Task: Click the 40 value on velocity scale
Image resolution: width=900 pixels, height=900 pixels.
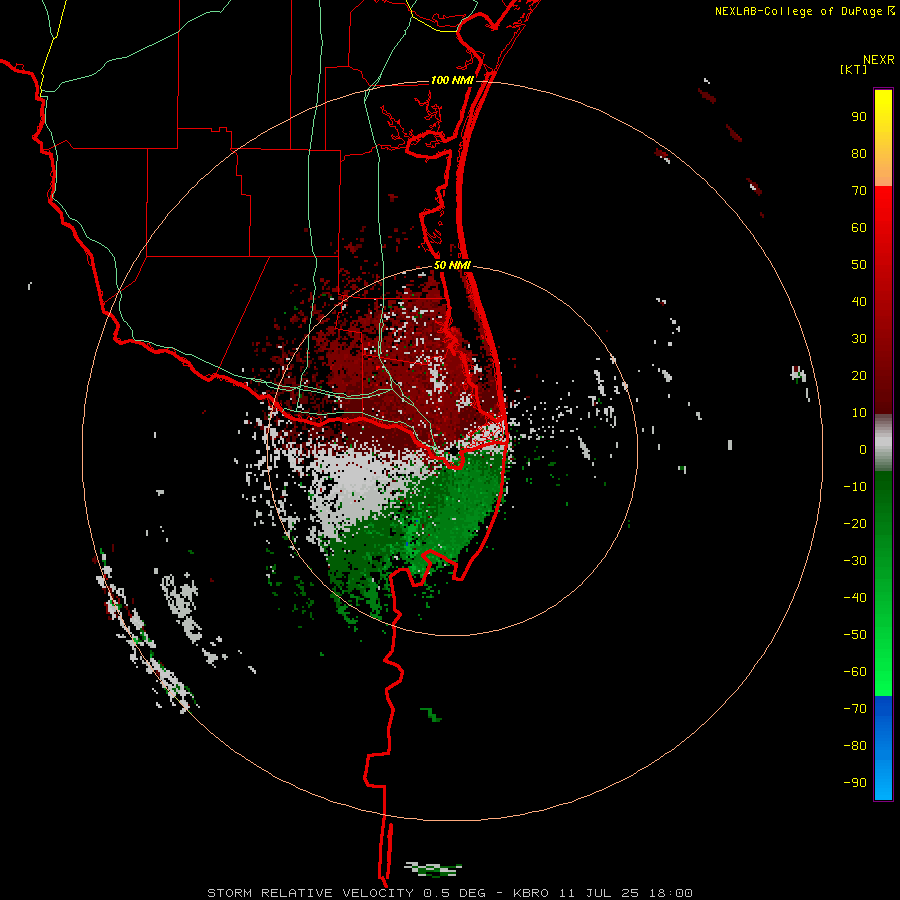Action: [x=859, y=301]
